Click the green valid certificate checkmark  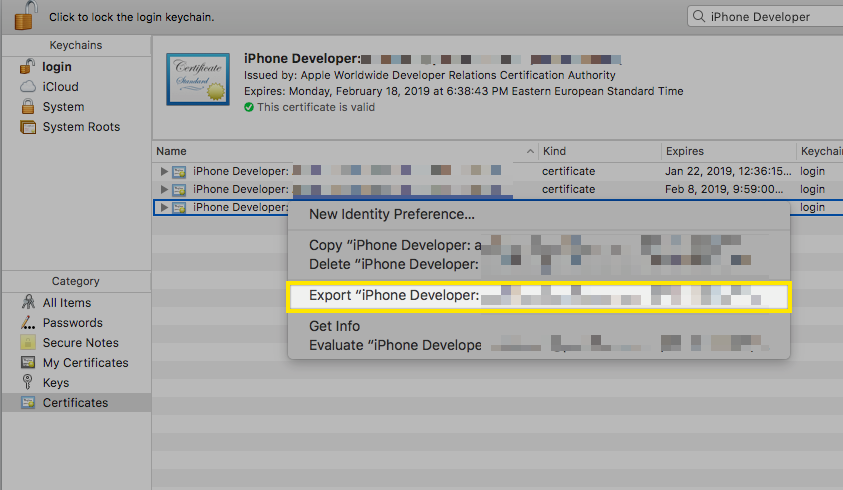click(249, 107)
